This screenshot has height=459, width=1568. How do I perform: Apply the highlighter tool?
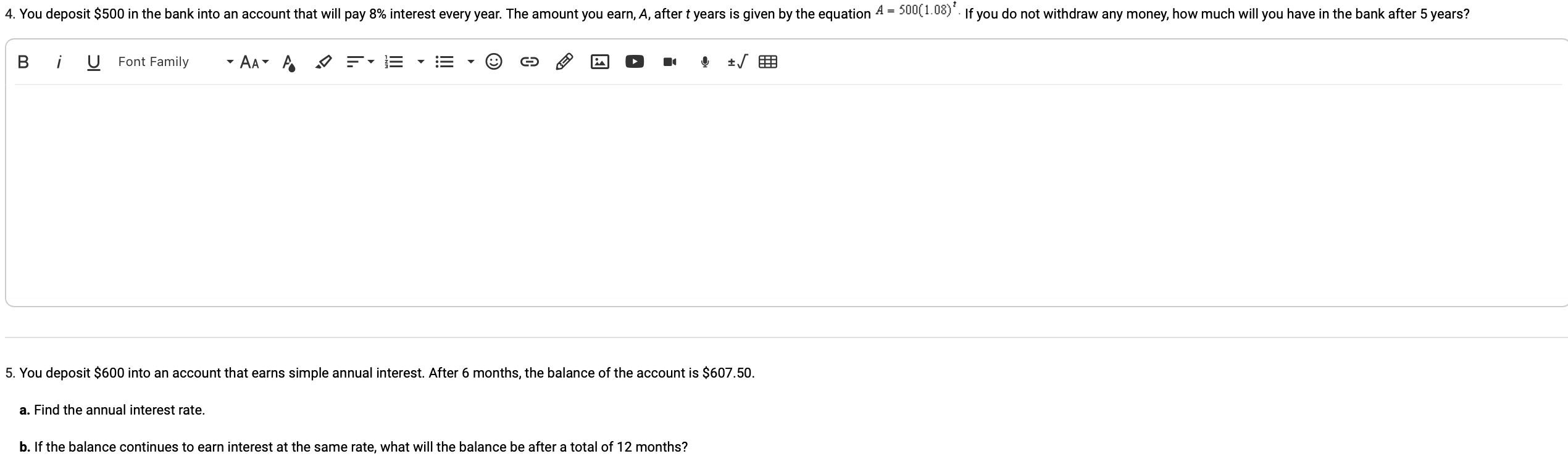323,61
